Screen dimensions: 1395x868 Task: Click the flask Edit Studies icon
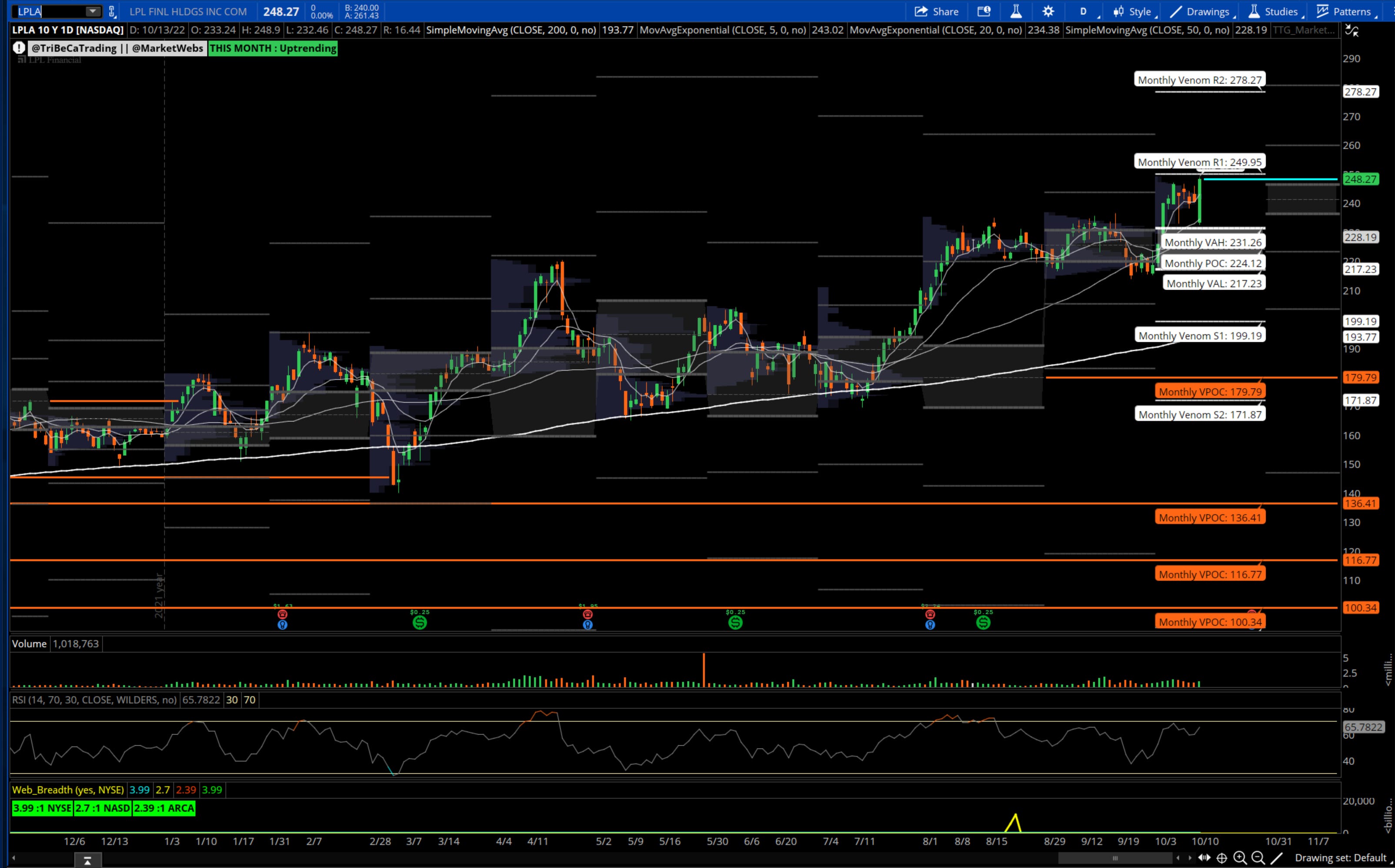pos(1015,11)
